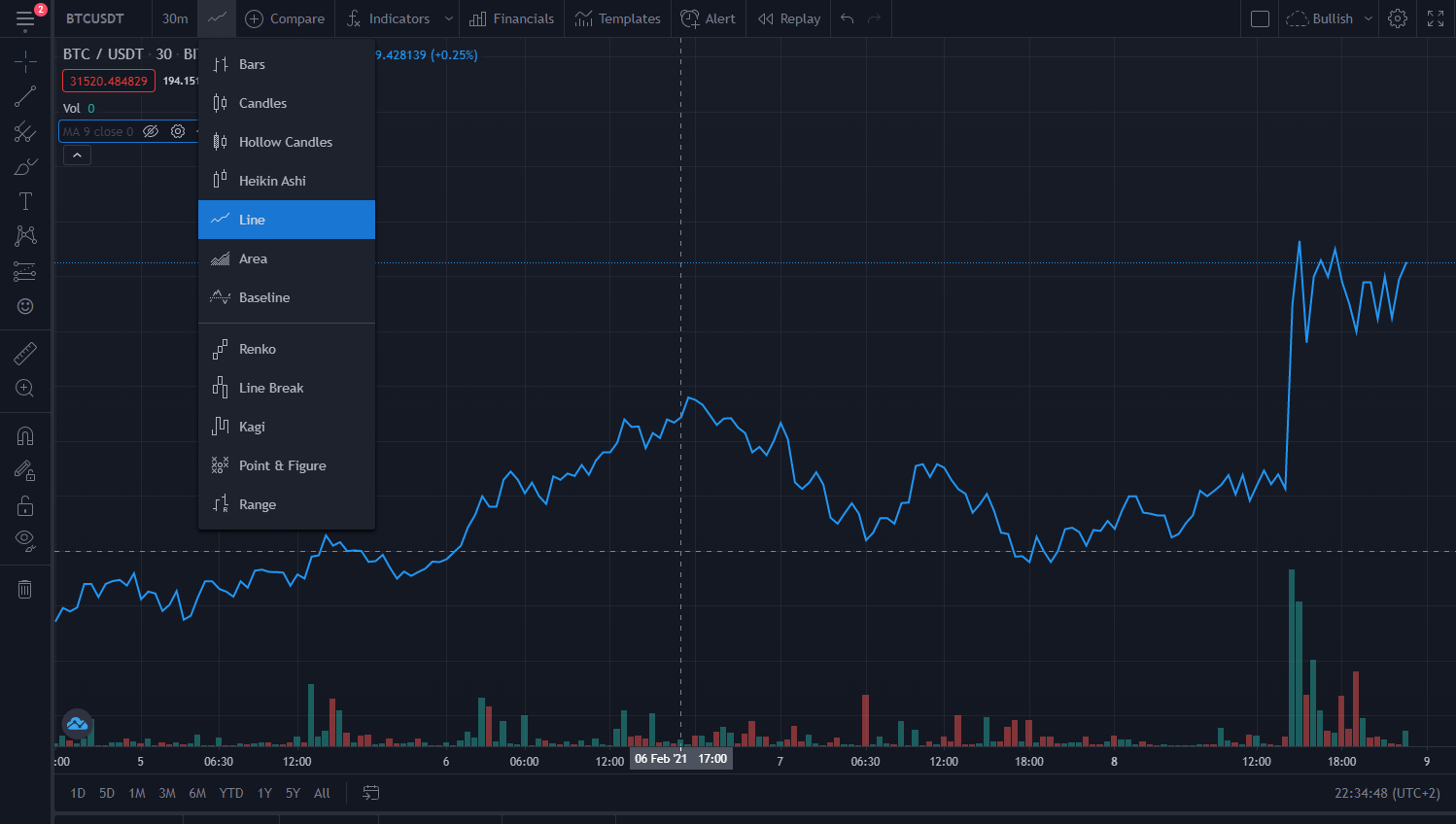This screenshot has height=824, width=1456.
Task: Enter fullscreen mode
Action: coord(1436,18)
